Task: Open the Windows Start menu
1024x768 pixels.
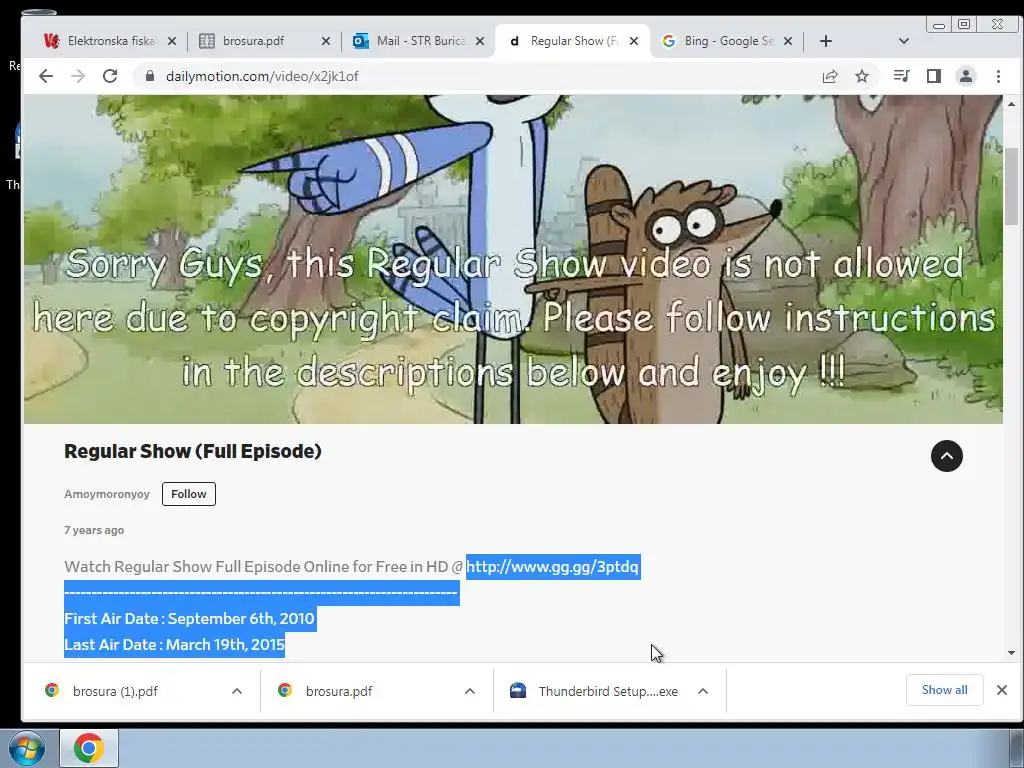Action: (x=26, y=748)
